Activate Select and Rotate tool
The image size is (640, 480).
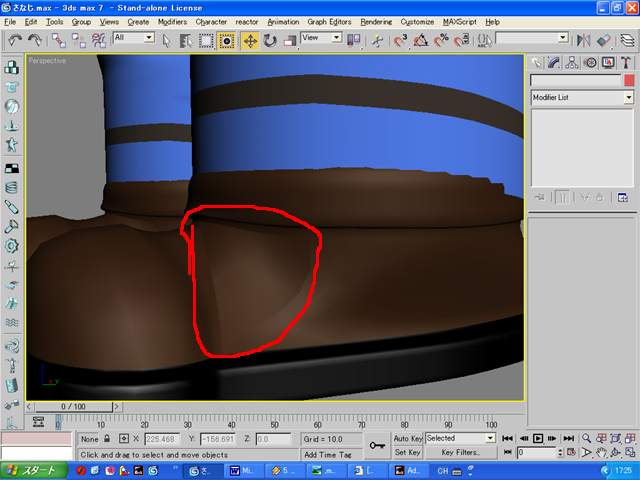(269, 41)
